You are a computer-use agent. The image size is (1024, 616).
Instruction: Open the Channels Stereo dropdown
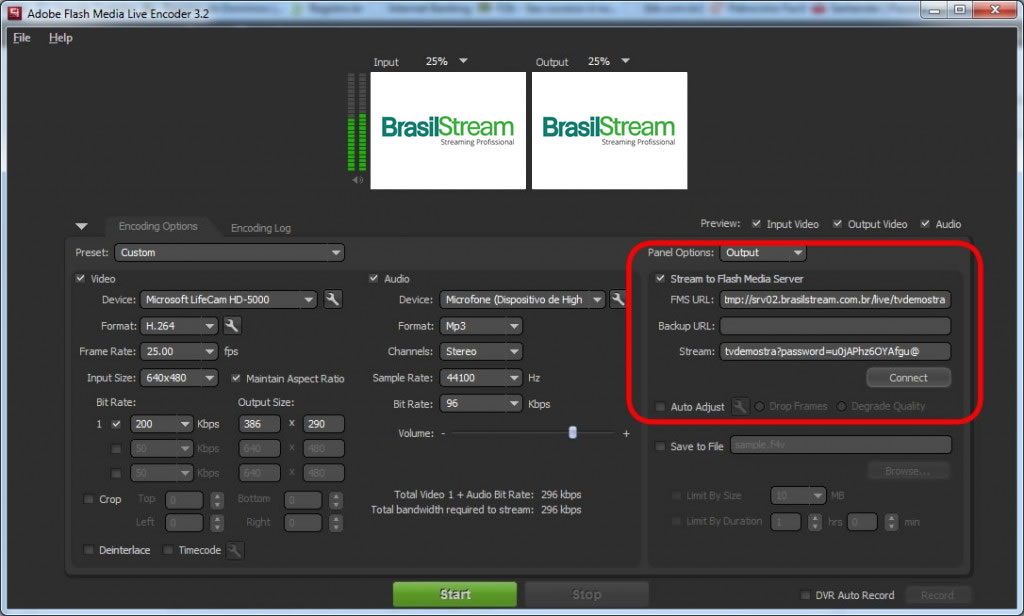click(481, 351)
